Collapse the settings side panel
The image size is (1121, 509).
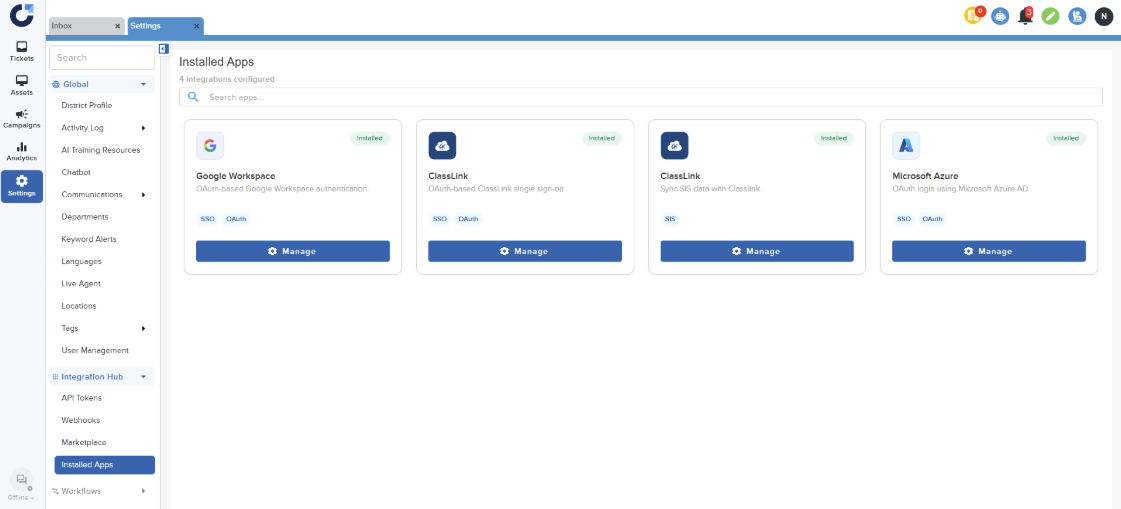(x=164, y=48)
